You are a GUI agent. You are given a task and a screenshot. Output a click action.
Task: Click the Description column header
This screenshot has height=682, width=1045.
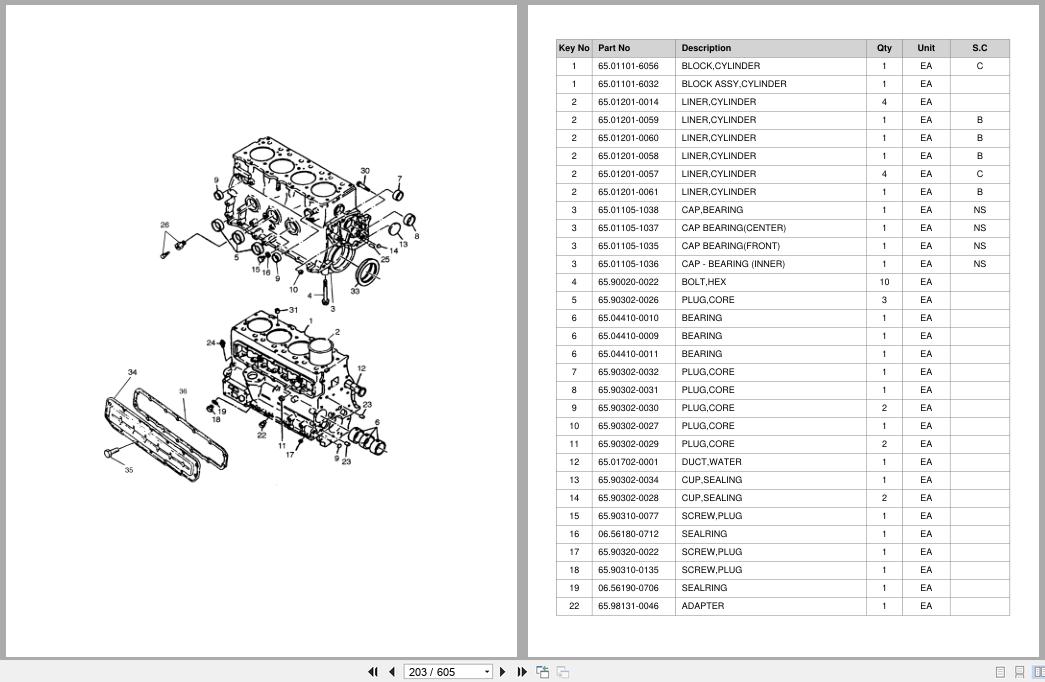click(770, 48)
